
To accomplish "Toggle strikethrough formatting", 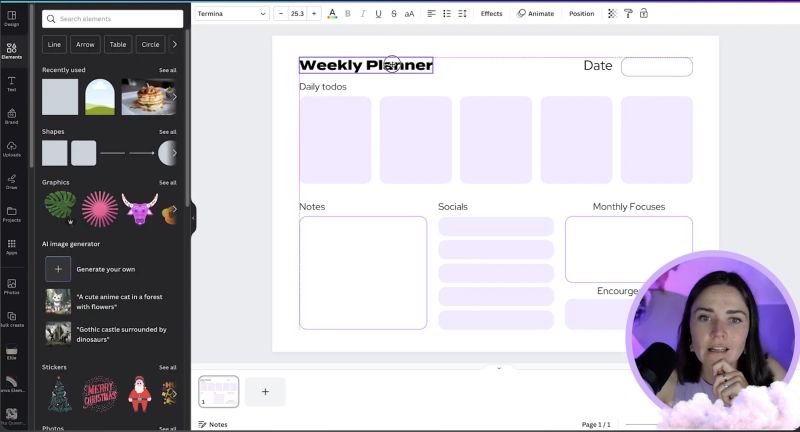I will (393, 14).
